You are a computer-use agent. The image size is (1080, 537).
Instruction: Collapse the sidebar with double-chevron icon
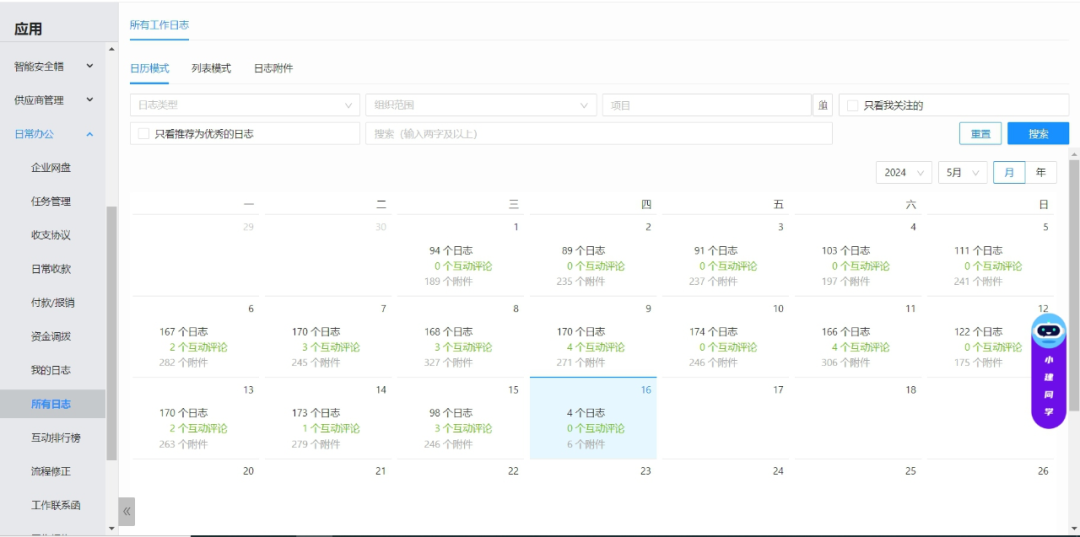(127, 511)
